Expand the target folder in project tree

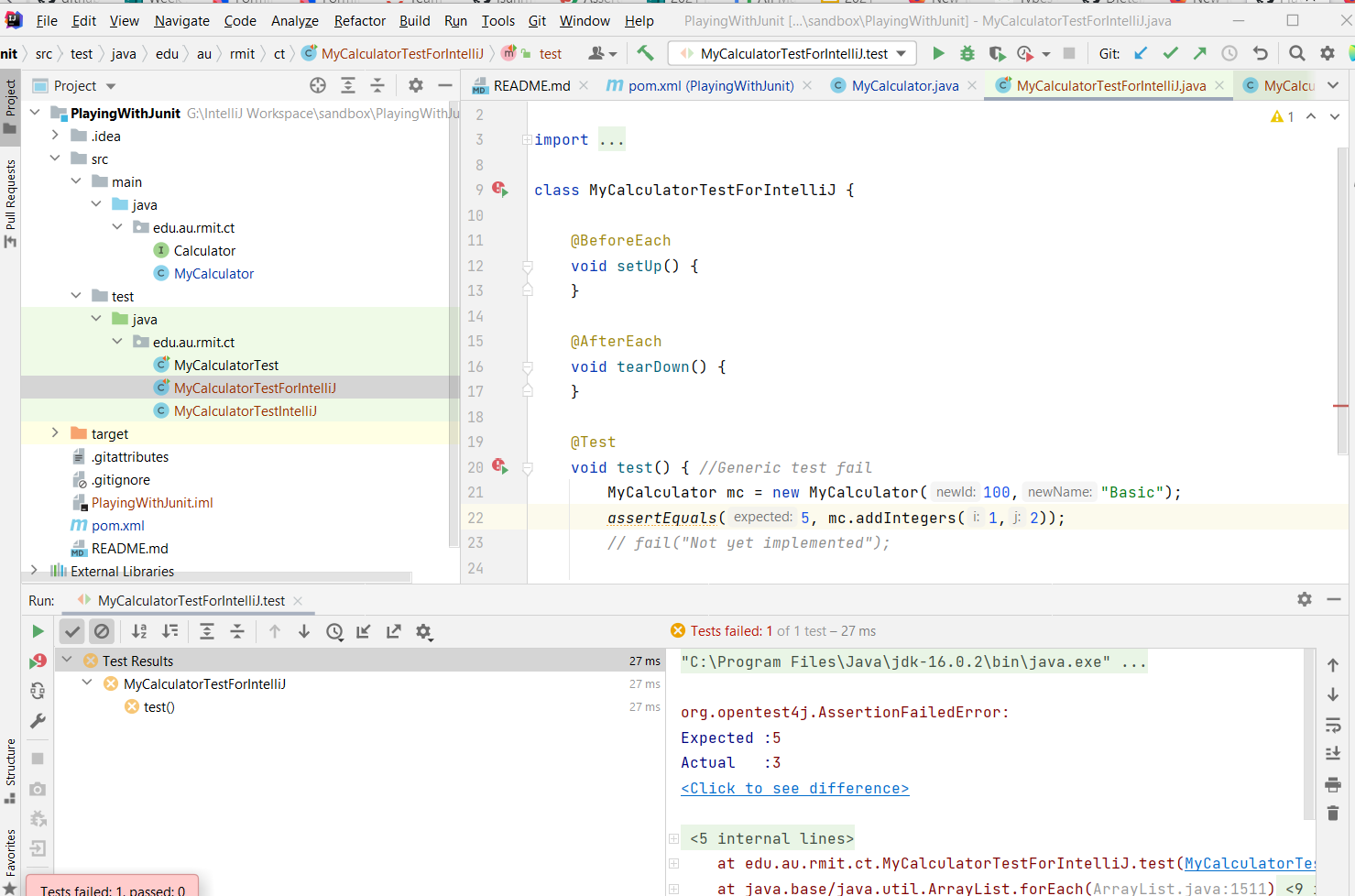click(x=55, y=433)
